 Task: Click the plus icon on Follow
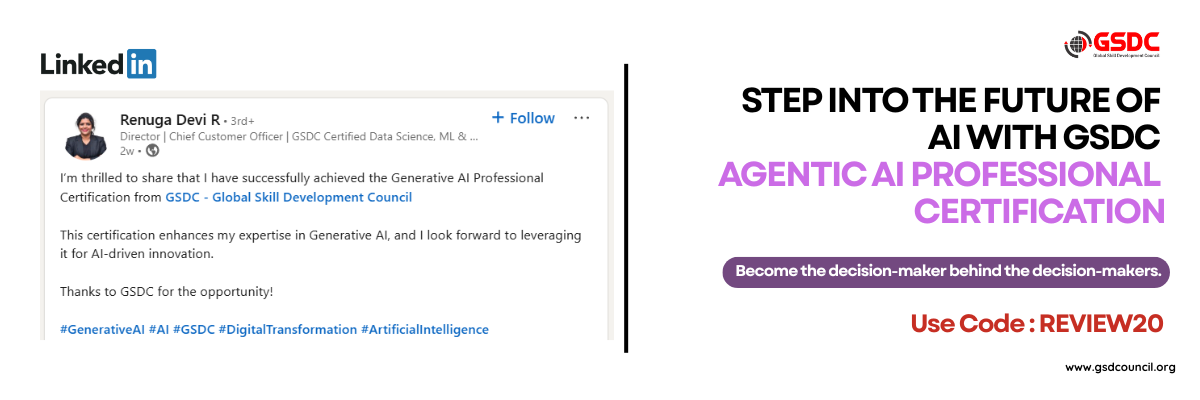click(498, 118)
